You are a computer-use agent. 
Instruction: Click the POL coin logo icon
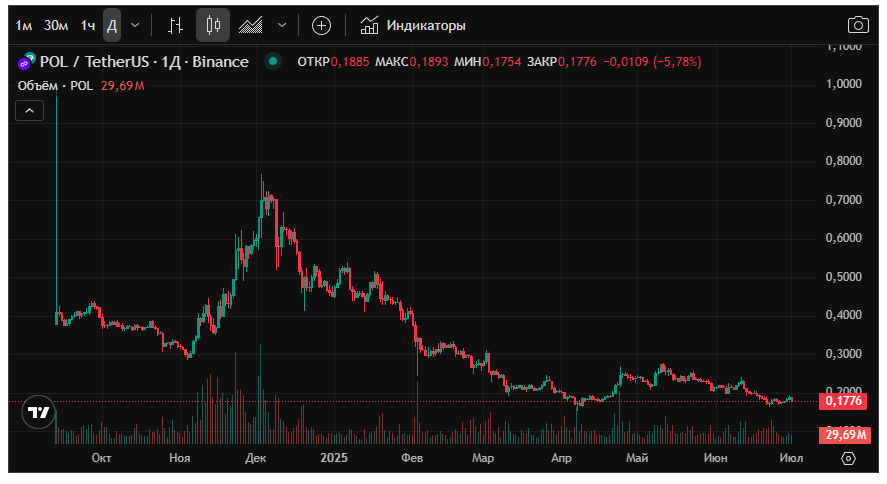pyautogui.click(x=27, y=61)
